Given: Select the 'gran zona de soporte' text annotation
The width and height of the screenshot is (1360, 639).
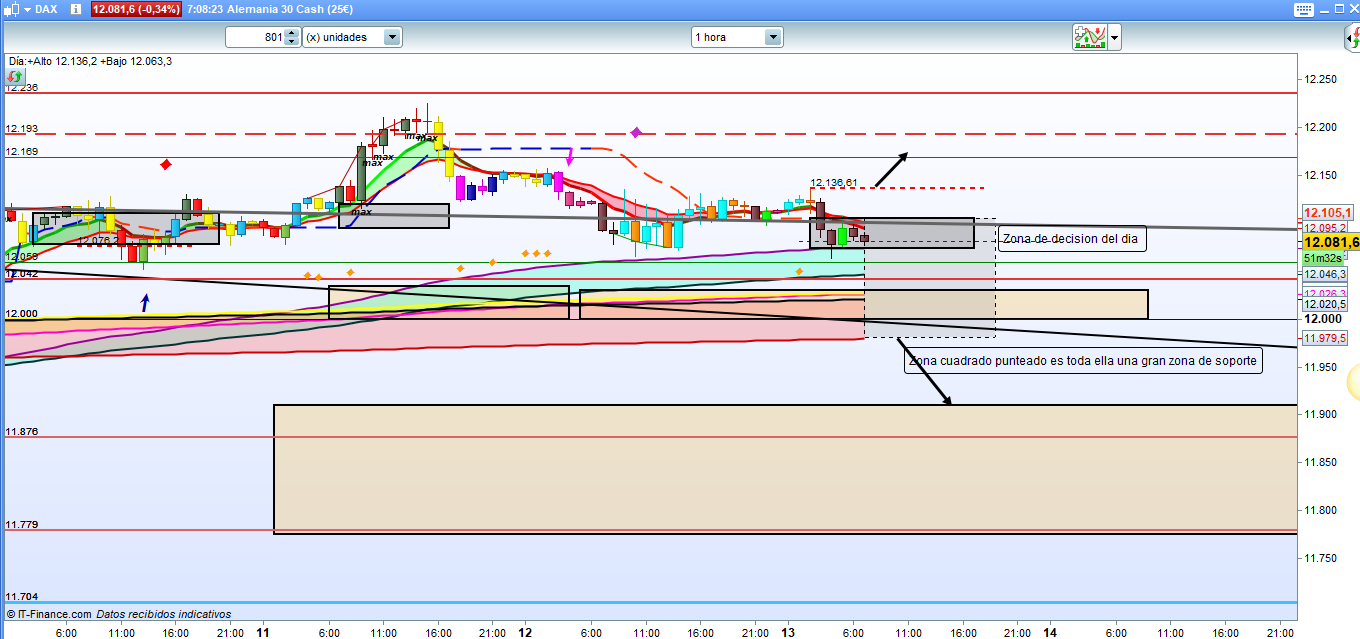Looking at the screenshot, I should point(1083,361).
